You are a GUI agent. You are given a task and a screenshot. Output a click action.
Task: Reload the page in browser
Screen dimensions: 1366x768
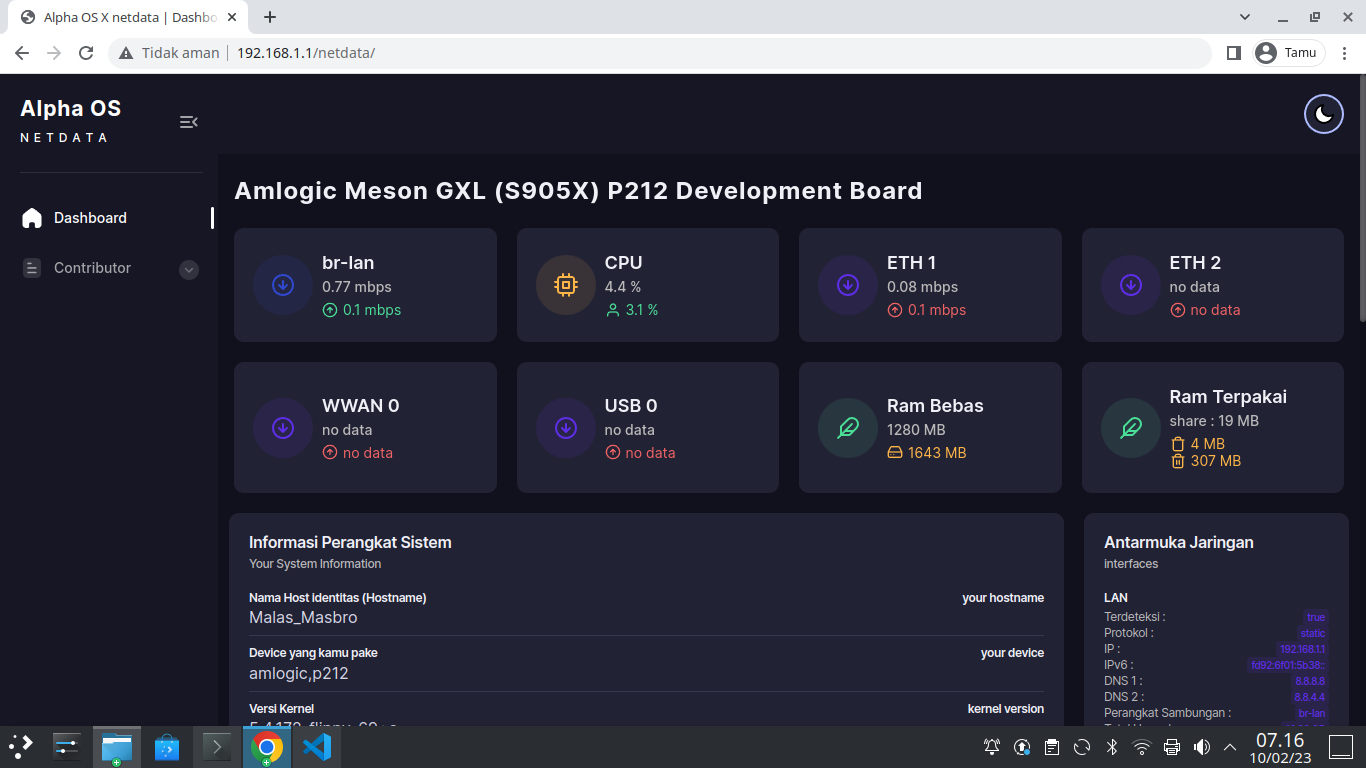click(x=86, y=53)
